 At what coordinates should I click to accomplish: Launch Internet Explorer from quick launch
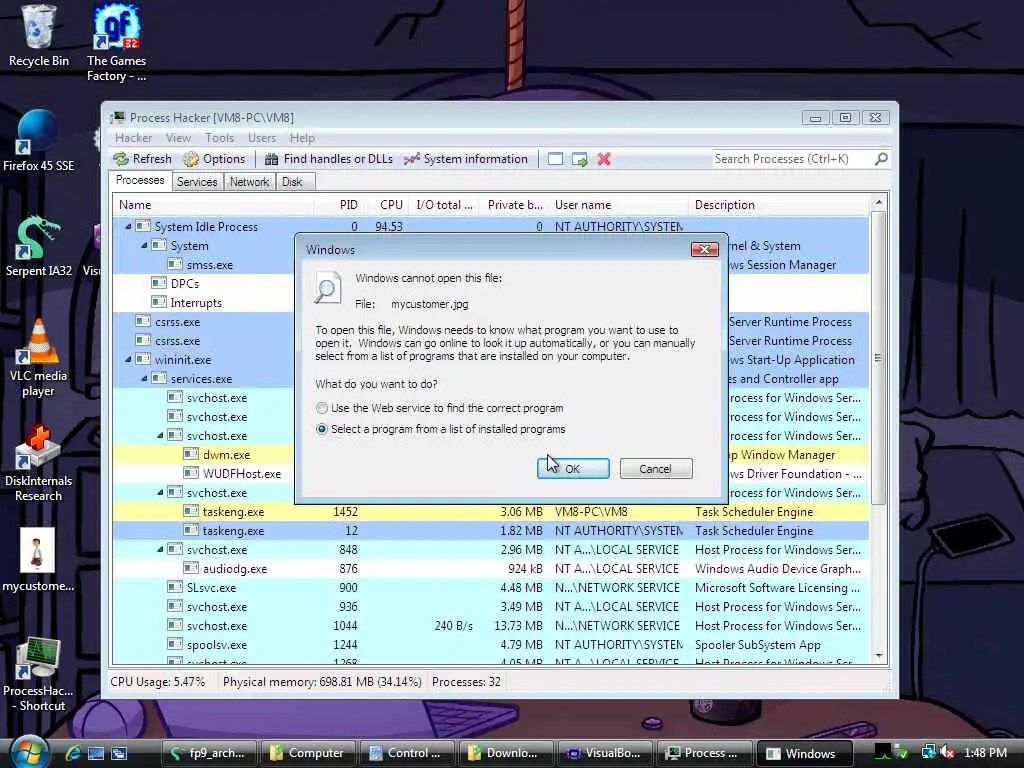(x=72, y=753)
